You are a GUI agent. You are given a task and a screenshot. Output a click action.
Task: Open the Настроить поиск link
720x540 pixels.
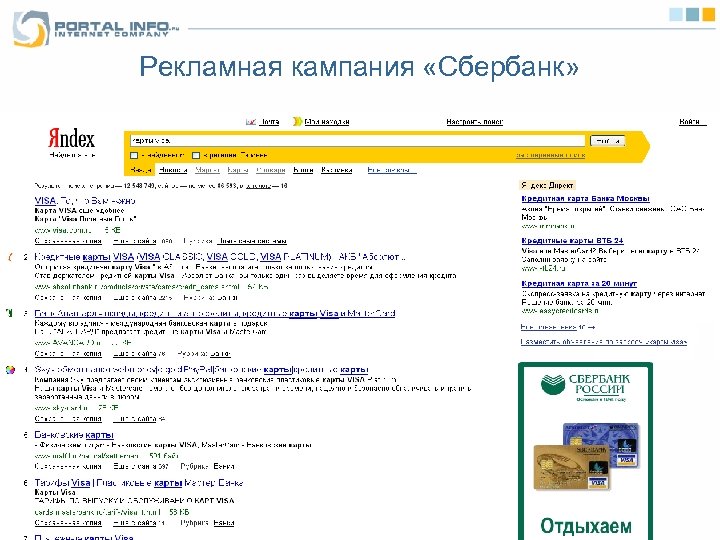pyautogui.click(x=474, y=122)
